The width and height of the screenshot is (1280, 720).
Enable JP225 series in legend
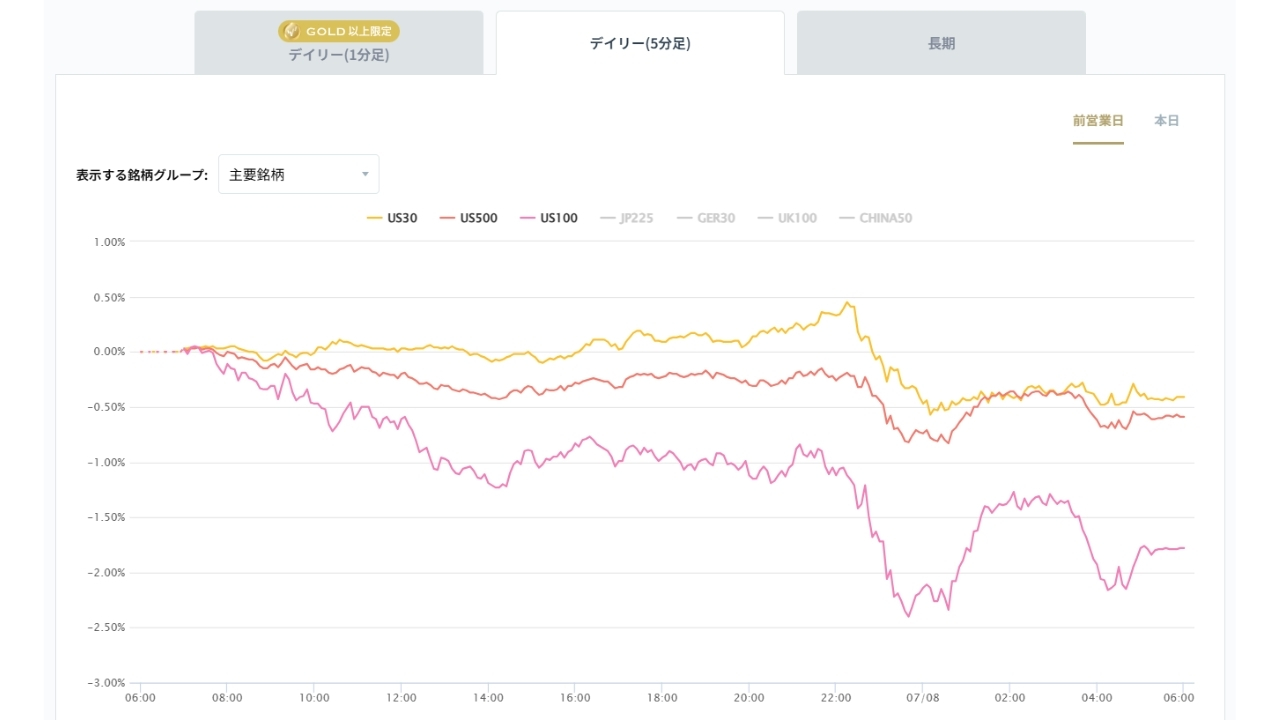click(627, 218)
